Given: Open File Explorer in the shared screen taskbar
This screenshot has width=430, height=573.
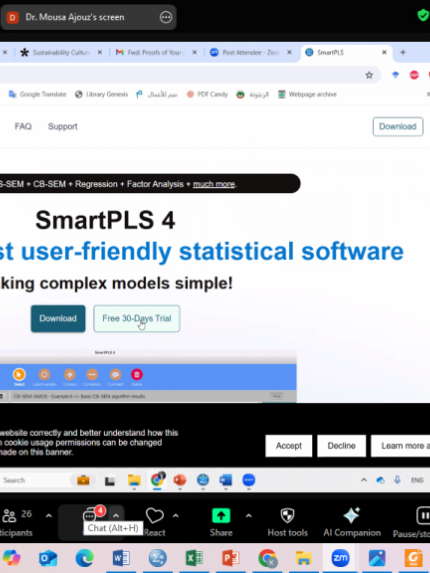Looking at the screenshot, I should pos(134,480).
